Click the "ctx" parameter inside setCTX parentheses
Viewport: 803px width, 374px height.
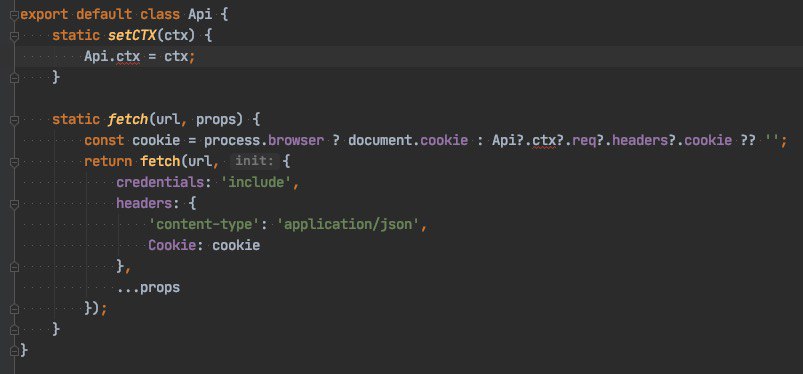[176, 36]
